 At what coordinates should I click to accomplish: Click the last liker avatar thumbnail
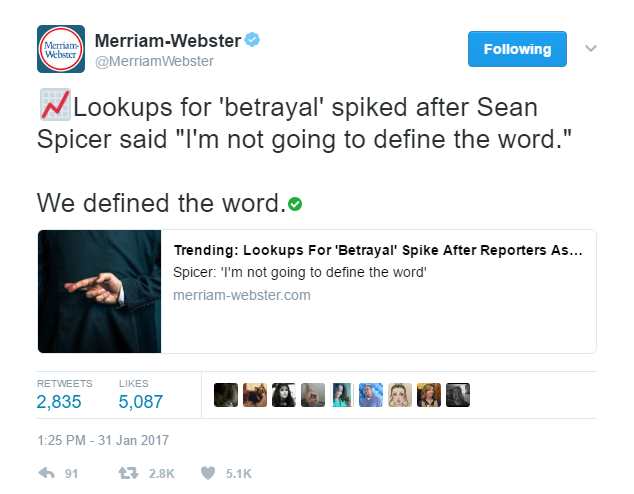pos(458,395)
